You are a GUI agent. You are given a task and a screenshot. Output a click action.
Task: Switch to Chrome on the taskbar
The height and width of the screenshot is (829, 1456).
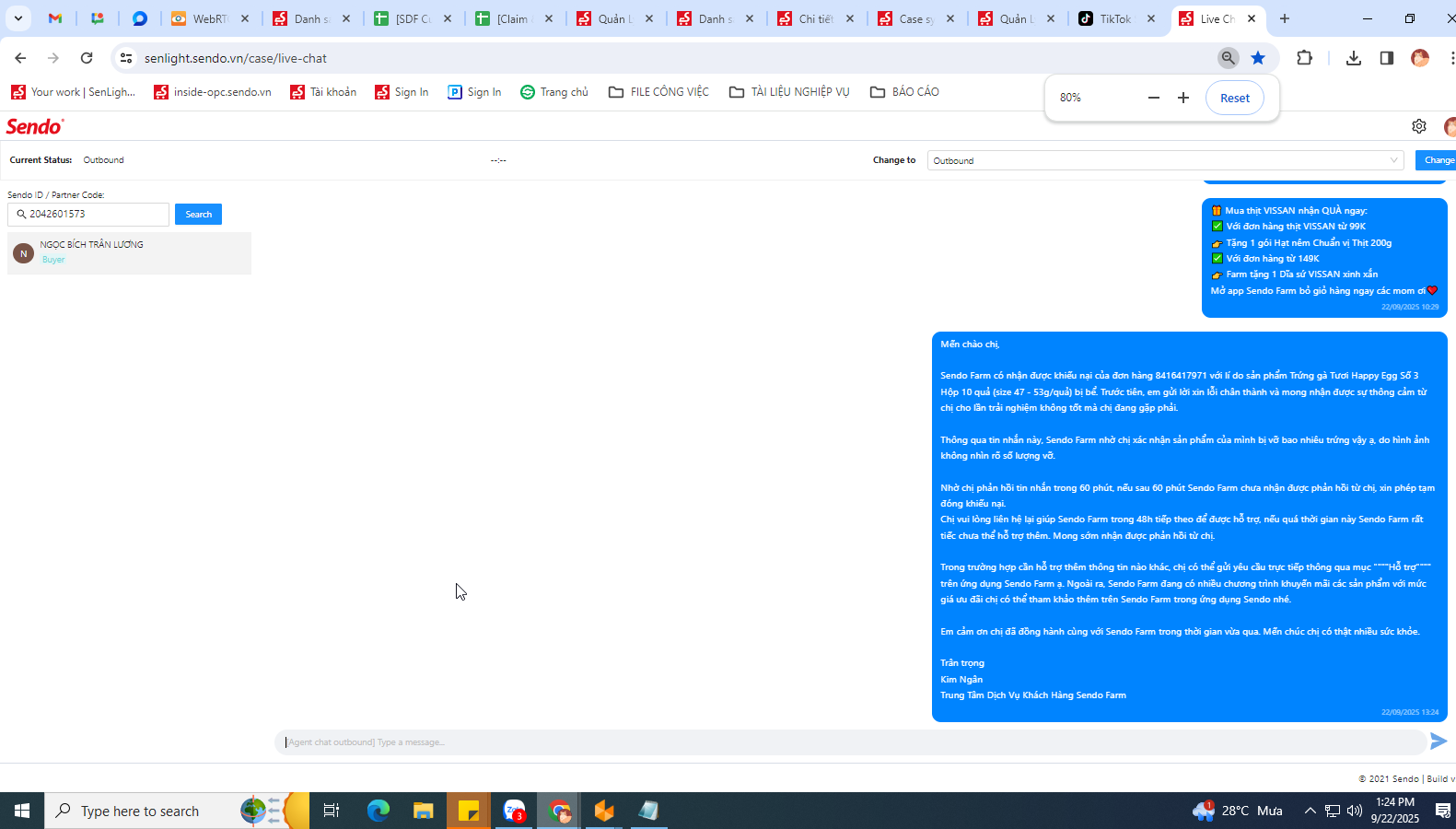click(x=559, y=811)
